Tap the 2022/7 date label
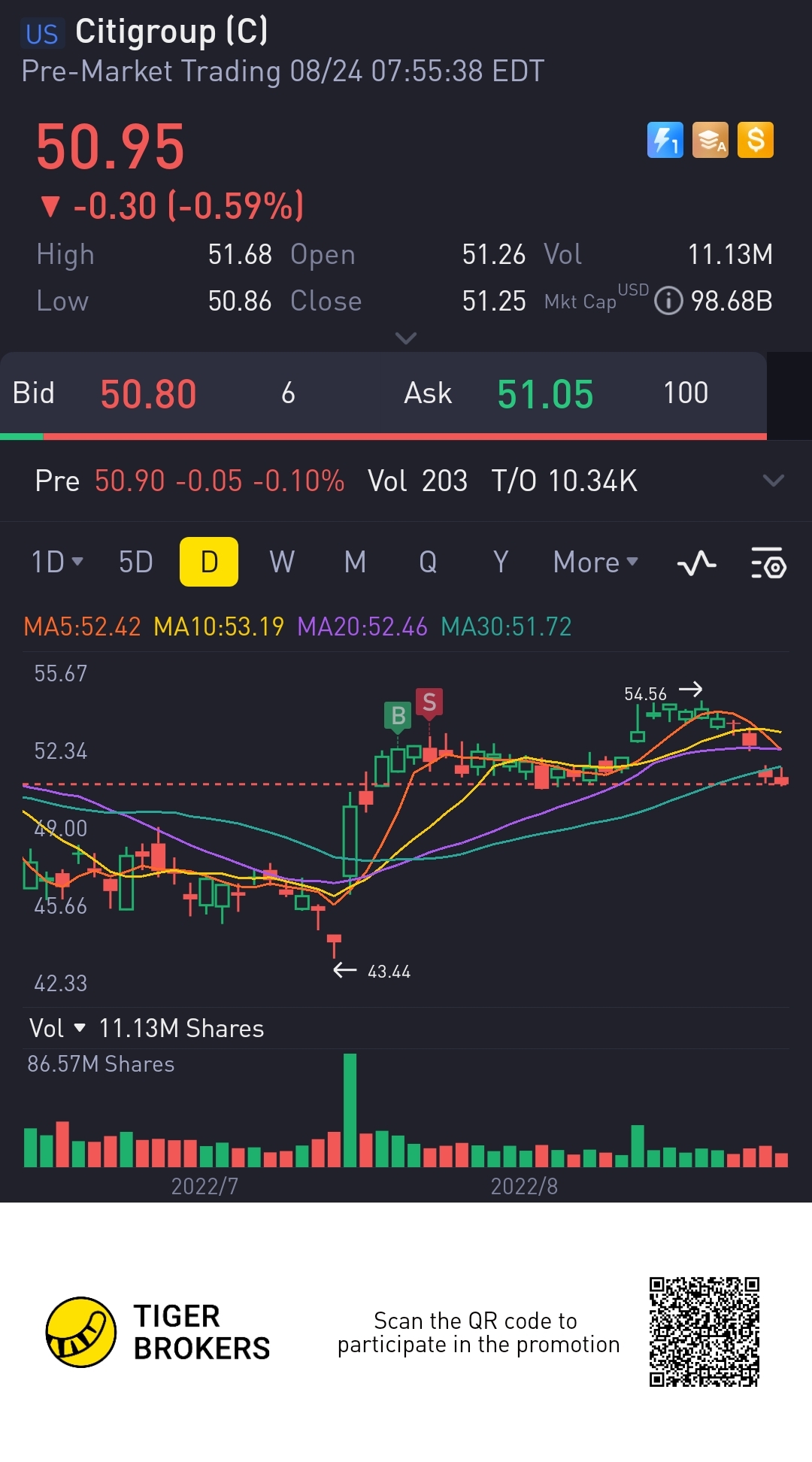The width and height of the screenshot is (812, 1462). click(x=205, y=1186)
